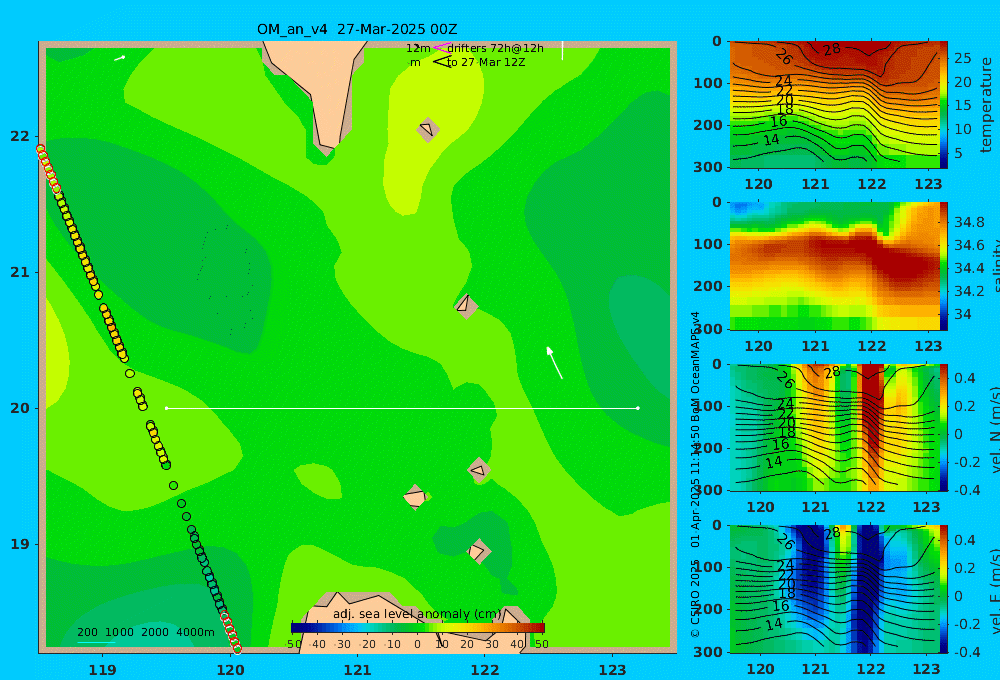This screenshot has width=1000, height=680.
Task: Click the 34.8 tick on the salinity scale
Action: pos(969,222)
